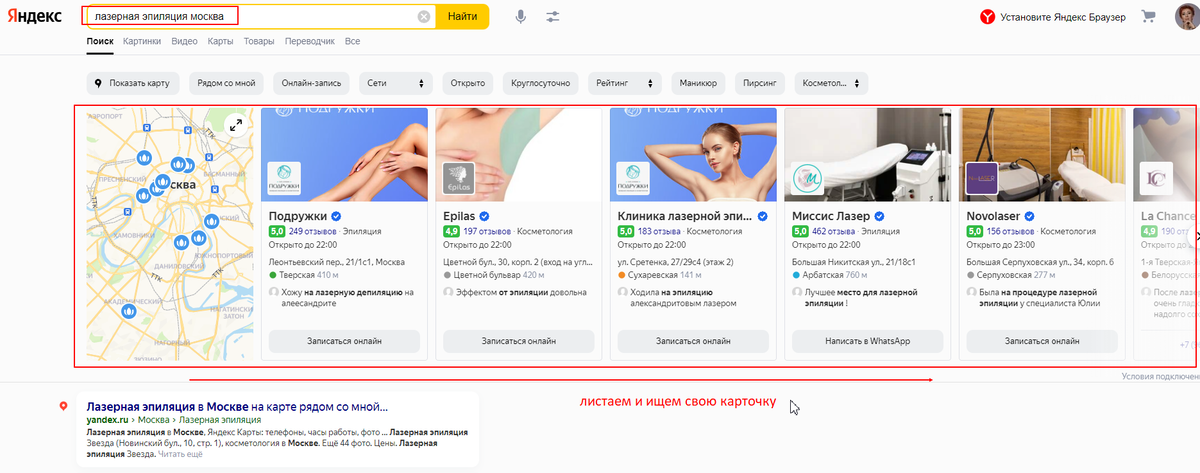The width and height of the screenshot is (1200, 473).
Task: Switch to the Видео tab
Action: click(184, 41)
